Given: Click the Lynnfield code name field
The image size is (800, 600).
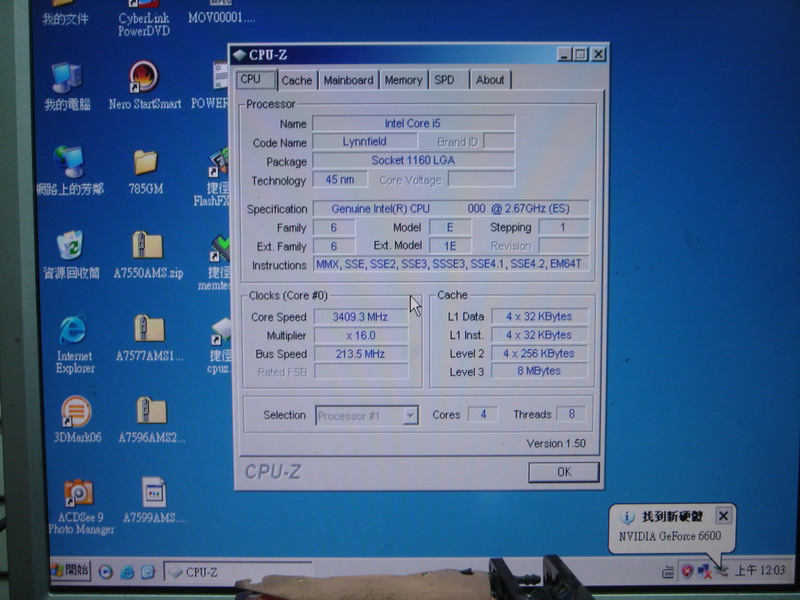Looking at the screenshot, I should [x=365, y=141].
